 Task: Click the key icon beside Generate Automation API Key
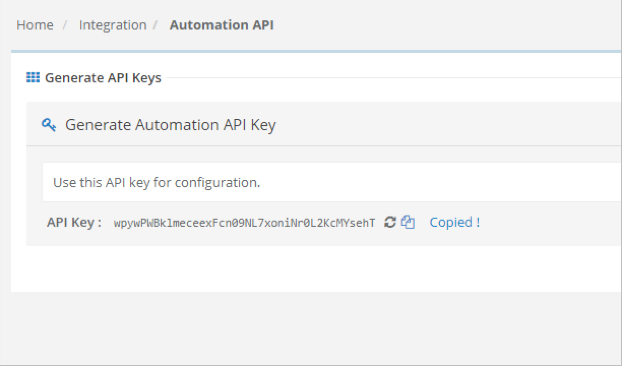tap(49, 125)
